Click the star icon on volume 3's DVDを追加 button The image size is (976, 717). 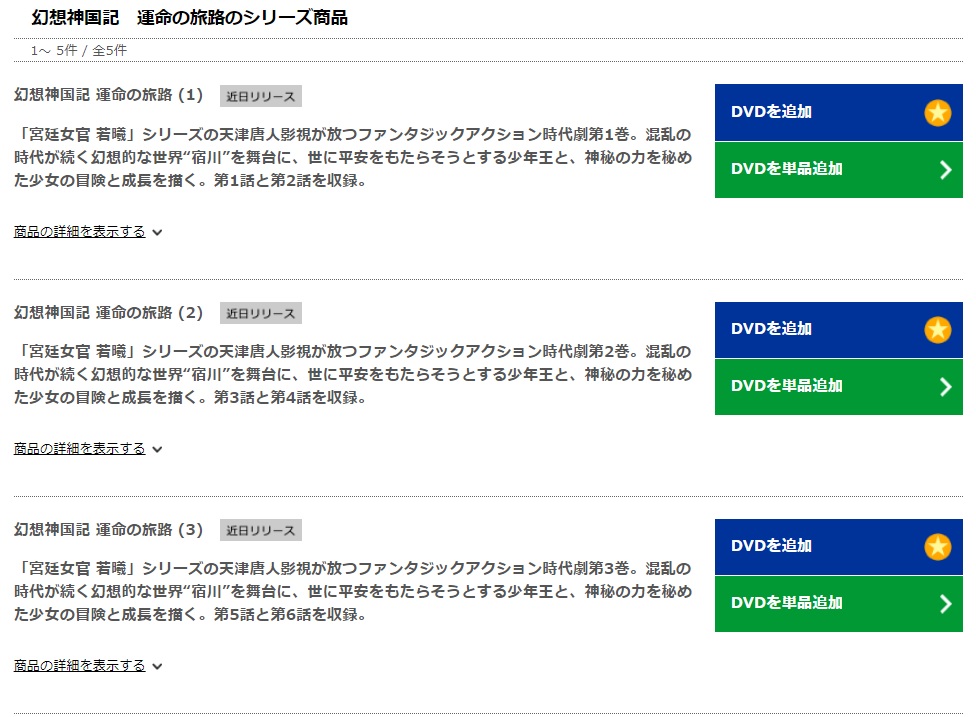pyautogui.click(x=937, y=546)
